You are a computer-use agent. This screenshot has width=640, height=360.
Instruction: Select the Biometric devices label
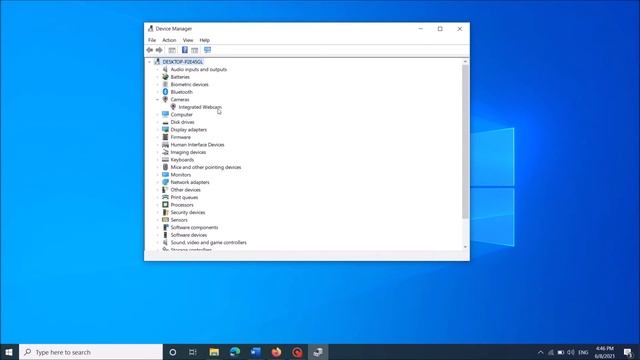click(189, 84)
